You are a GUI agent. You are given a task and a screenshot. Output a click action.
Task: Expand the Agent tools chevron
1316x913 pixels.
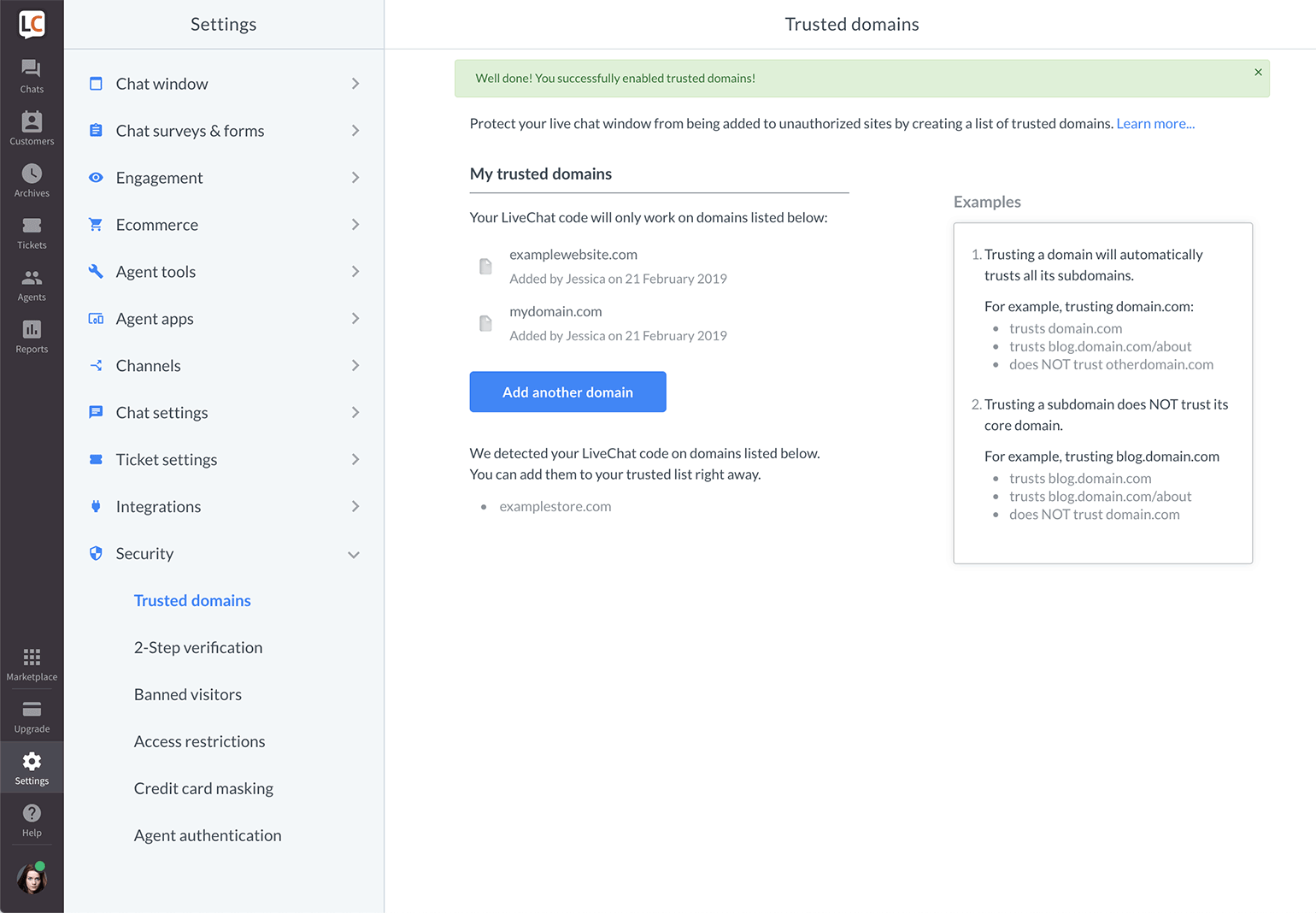tap(355, 272)
